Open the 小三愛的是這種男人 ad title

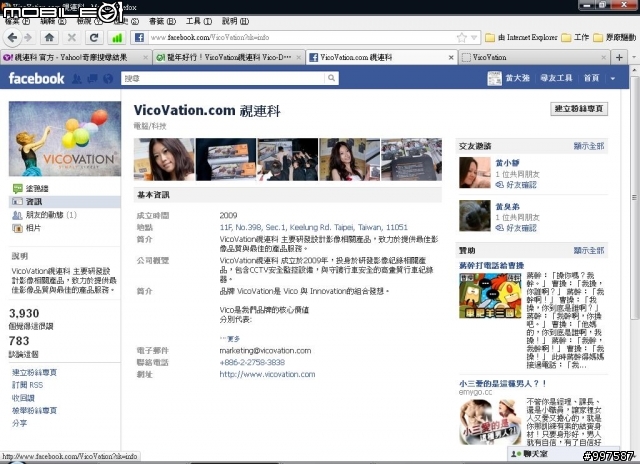pyautogui.click(x=502, y=383)
